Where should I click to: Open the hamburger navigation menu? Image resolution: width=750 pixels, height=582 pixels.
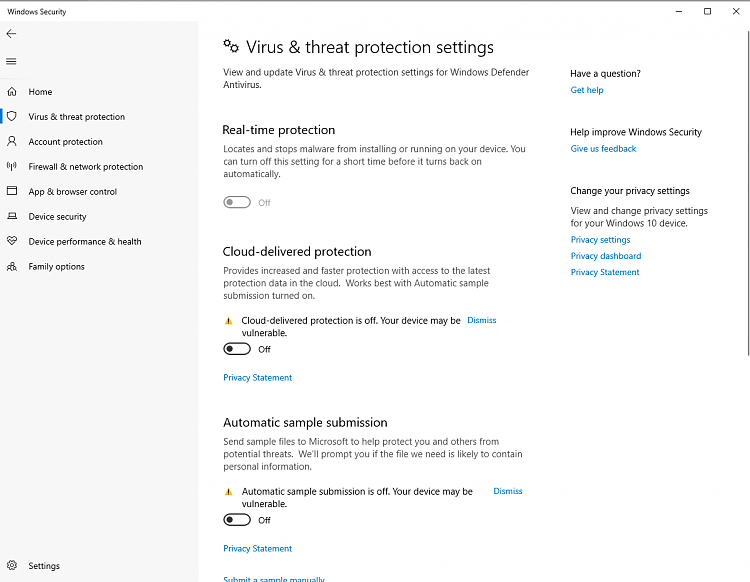pyautogui.click(x=11, y=61)
